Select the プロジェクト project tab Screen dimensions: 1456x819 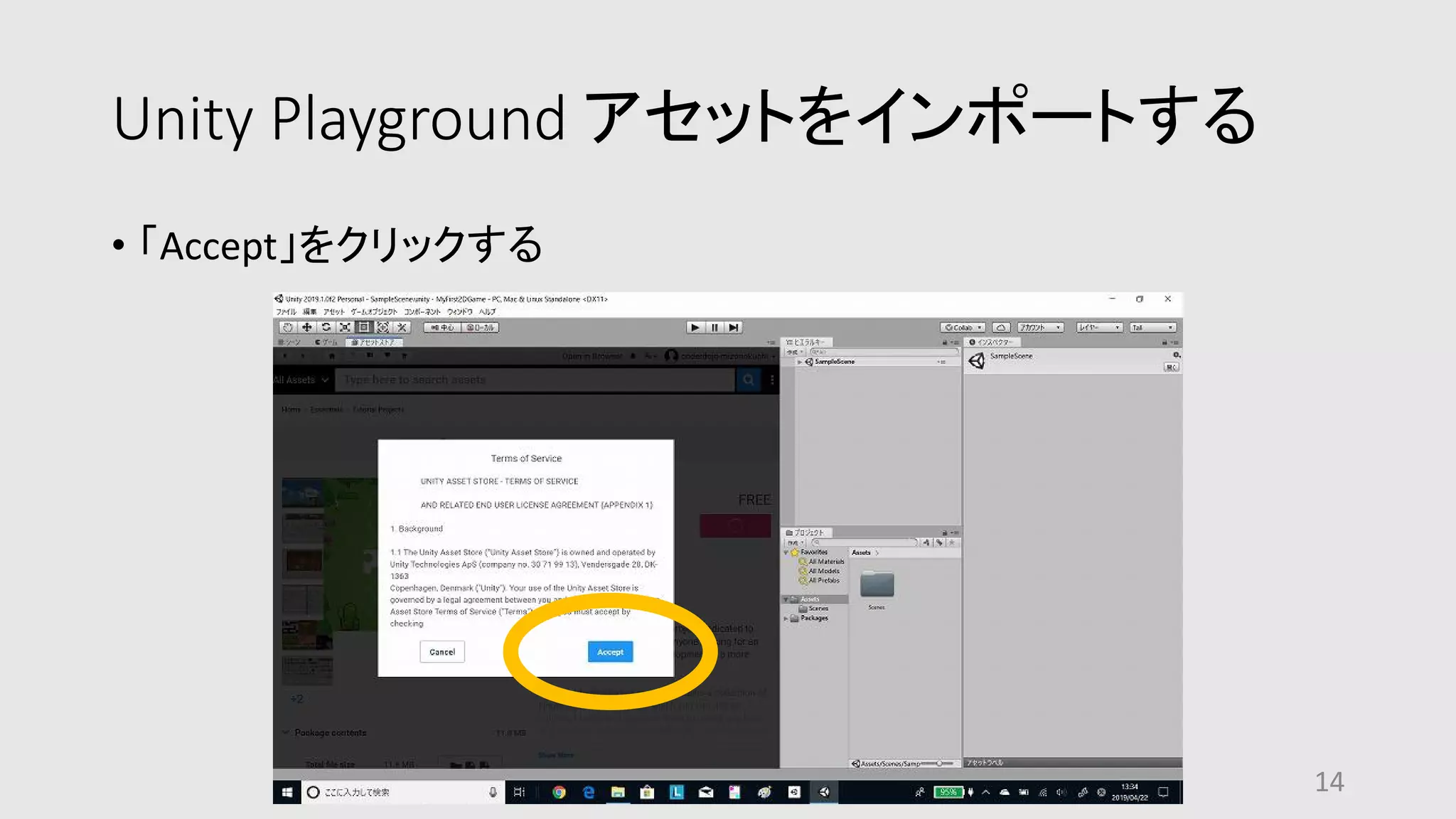click(x=805, y=532)
